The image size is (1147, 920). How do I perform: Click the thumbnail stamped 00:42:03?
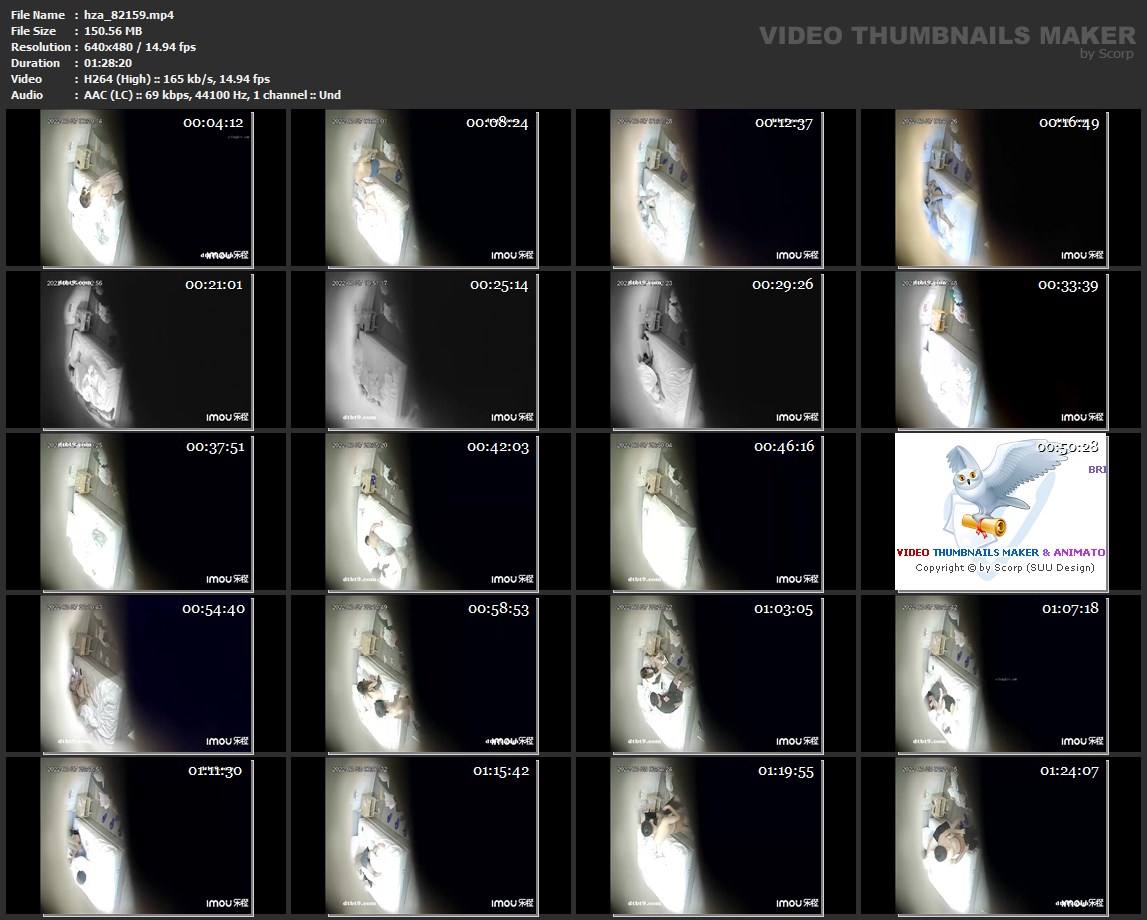(432, 512)
